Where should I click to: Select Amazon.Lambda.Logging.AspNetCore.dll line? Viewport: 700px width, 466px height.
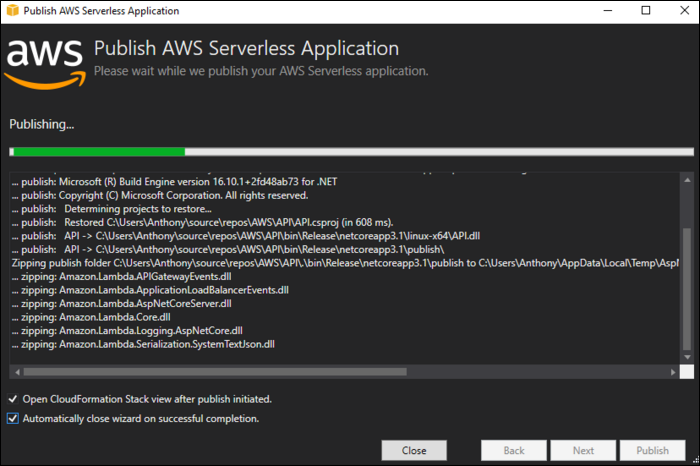pyautogui.click(x=127, y=330)
